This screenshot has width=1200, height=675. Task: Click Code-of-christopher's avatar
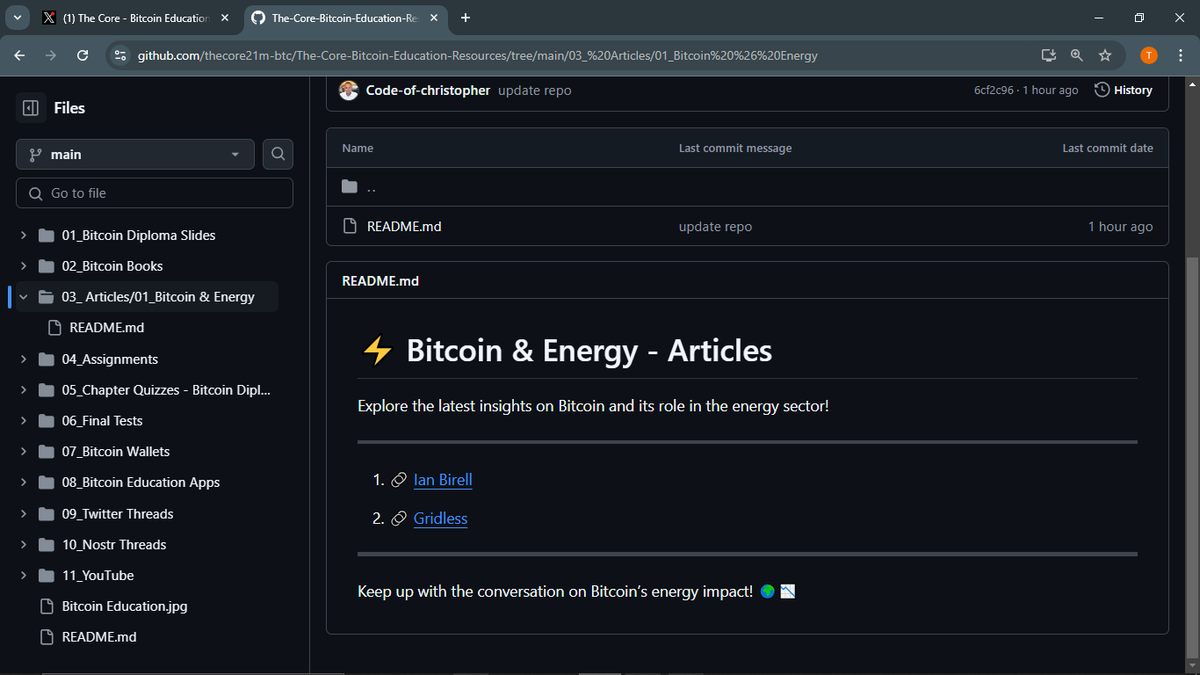coord(348,90)
